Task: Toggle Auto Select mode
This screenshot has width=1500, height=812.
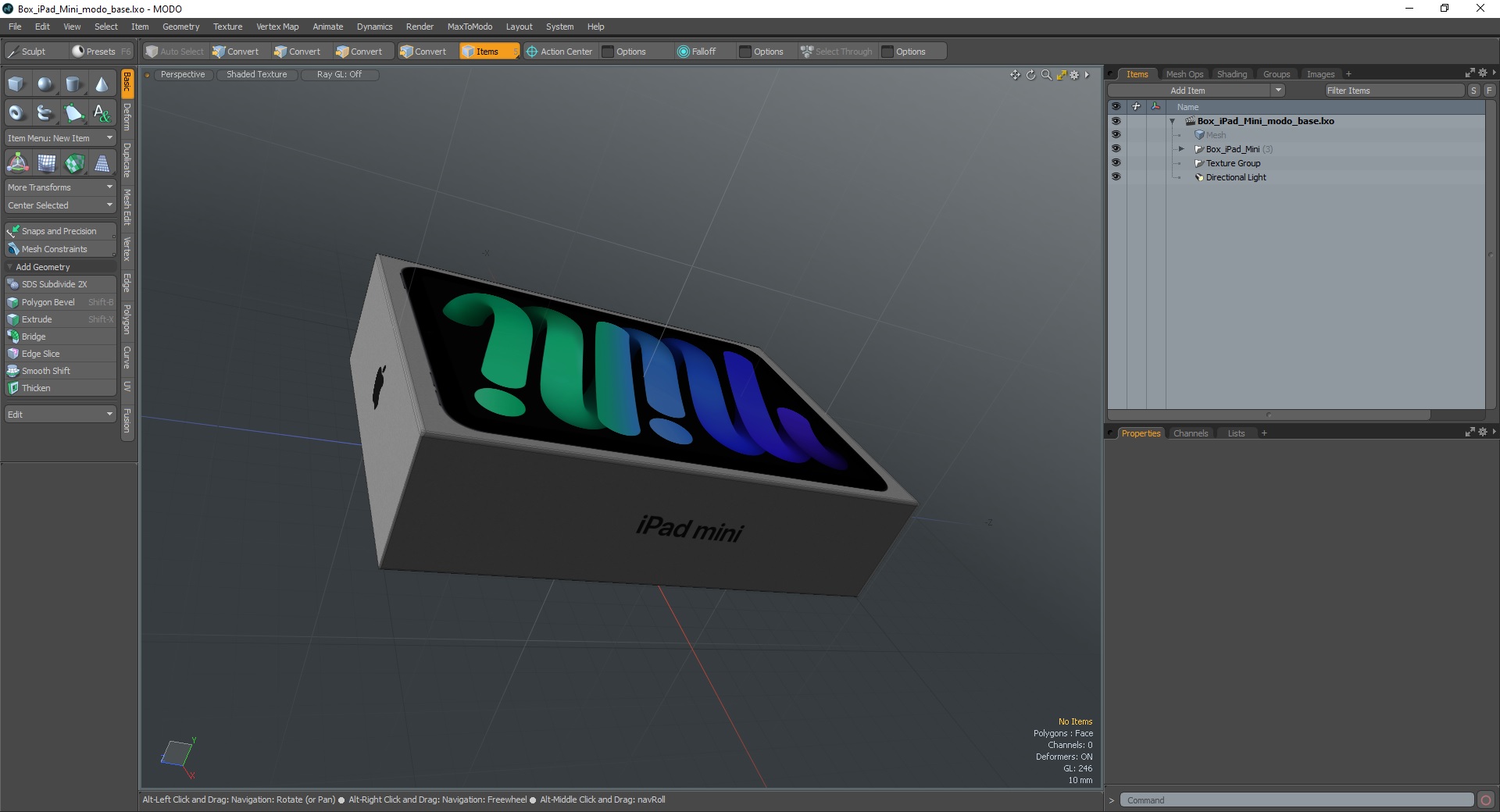Action: 174,52
